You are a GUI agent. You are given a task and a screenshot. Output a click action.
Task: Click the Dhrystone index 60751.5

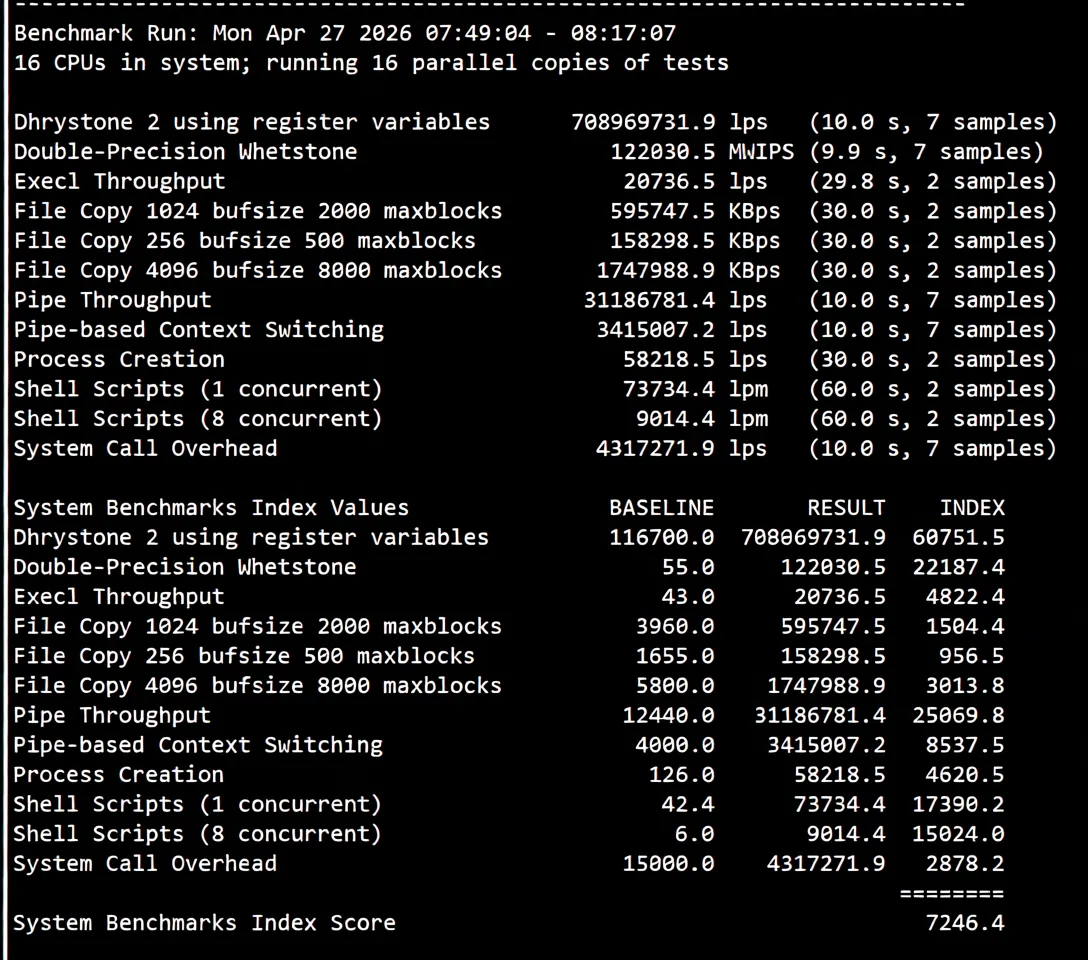coord(959,538)
